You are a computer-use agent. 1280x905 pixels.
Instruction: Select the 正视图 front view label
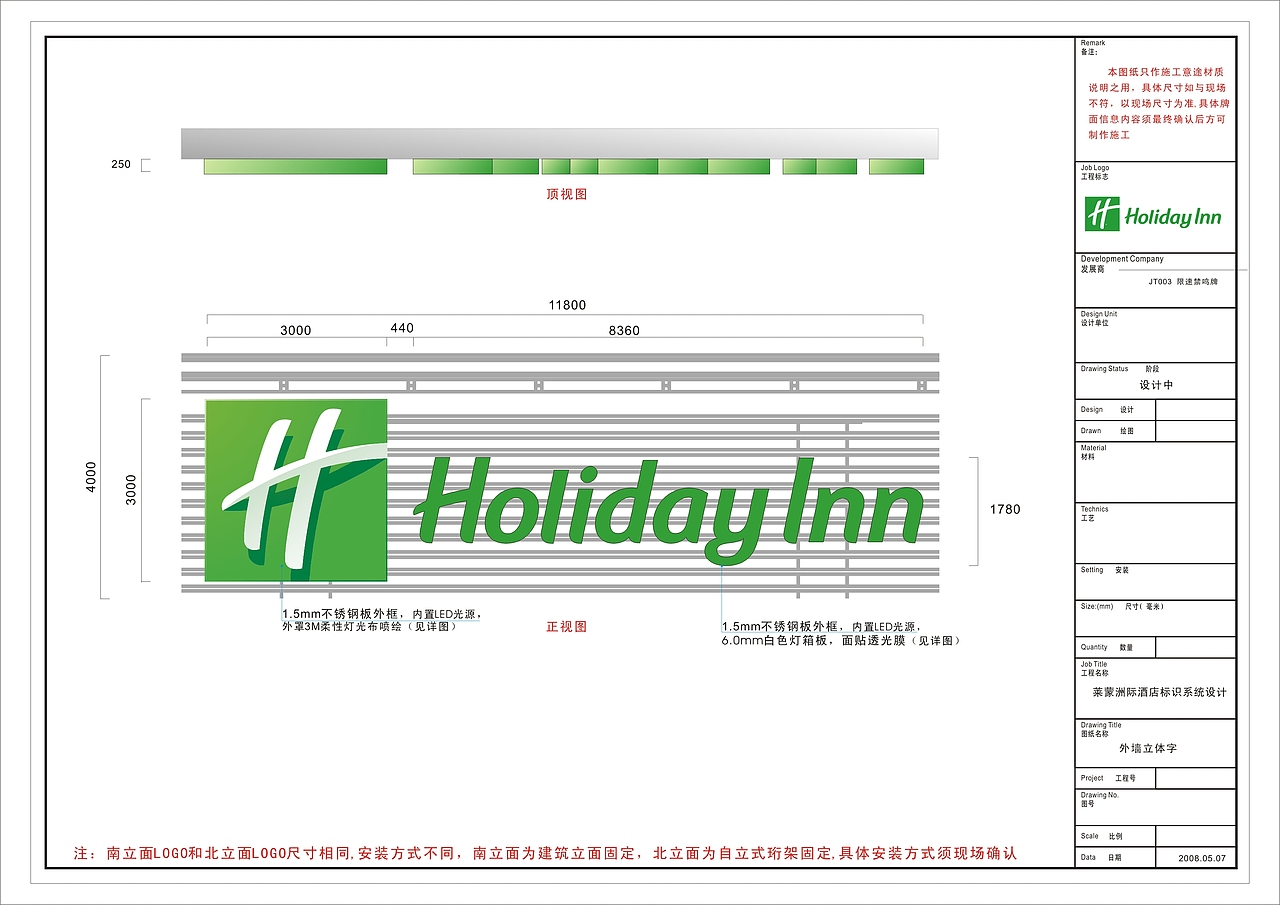point(567,627)
